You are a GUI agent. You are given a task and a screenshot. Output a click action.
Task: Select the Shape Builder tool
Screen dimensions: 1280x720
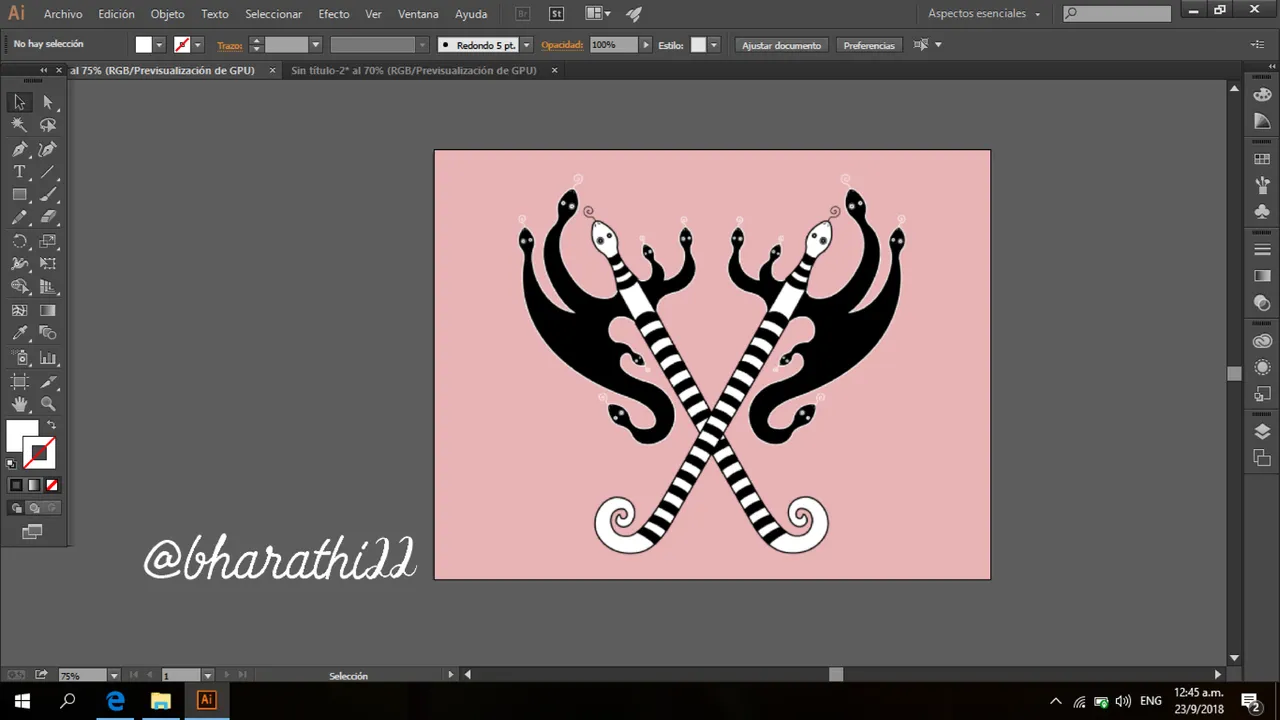pos(19,287)
